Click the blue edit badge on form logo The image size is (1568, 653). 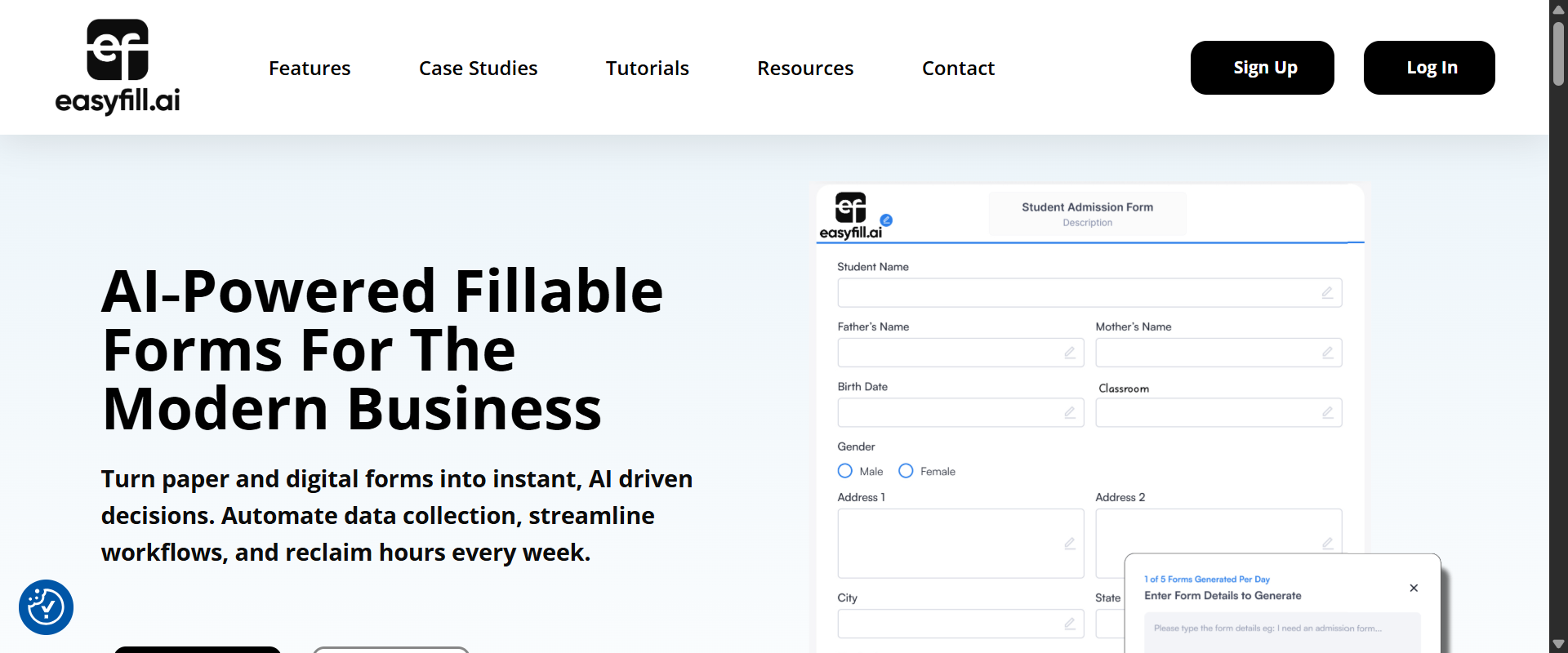tap(886, 220)
